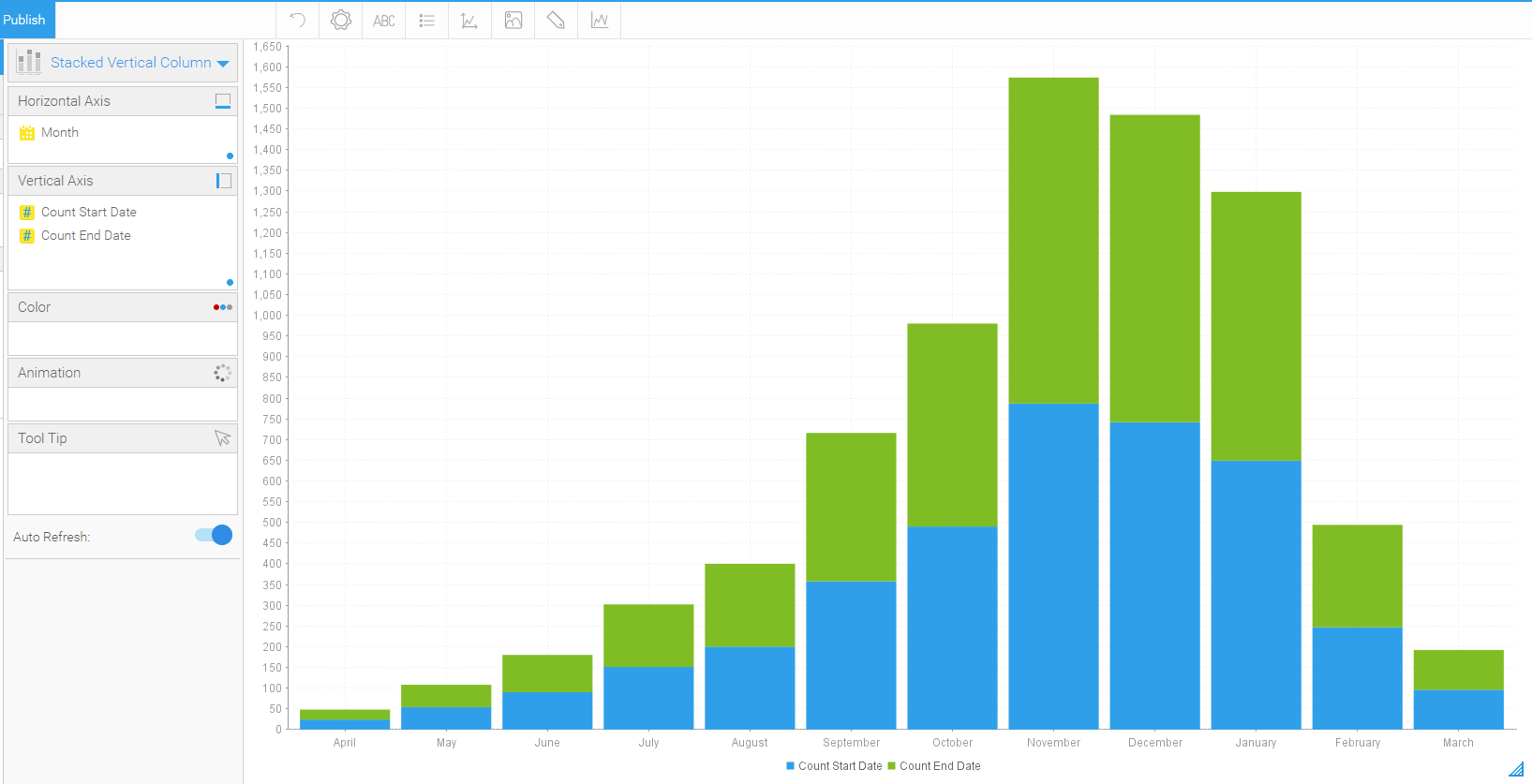
Task: Click the undo arrow icon
Action: (297, 20)
